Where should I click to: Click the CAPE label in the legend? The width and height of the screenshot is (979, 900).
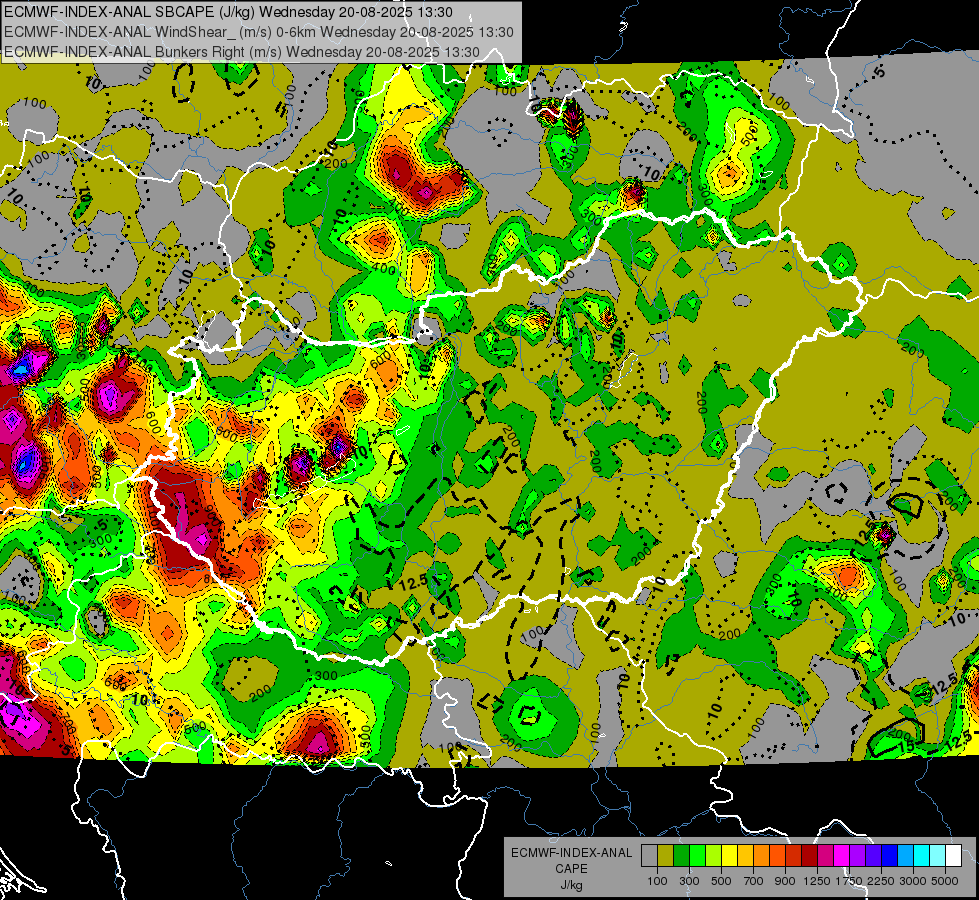coord(571,868)
